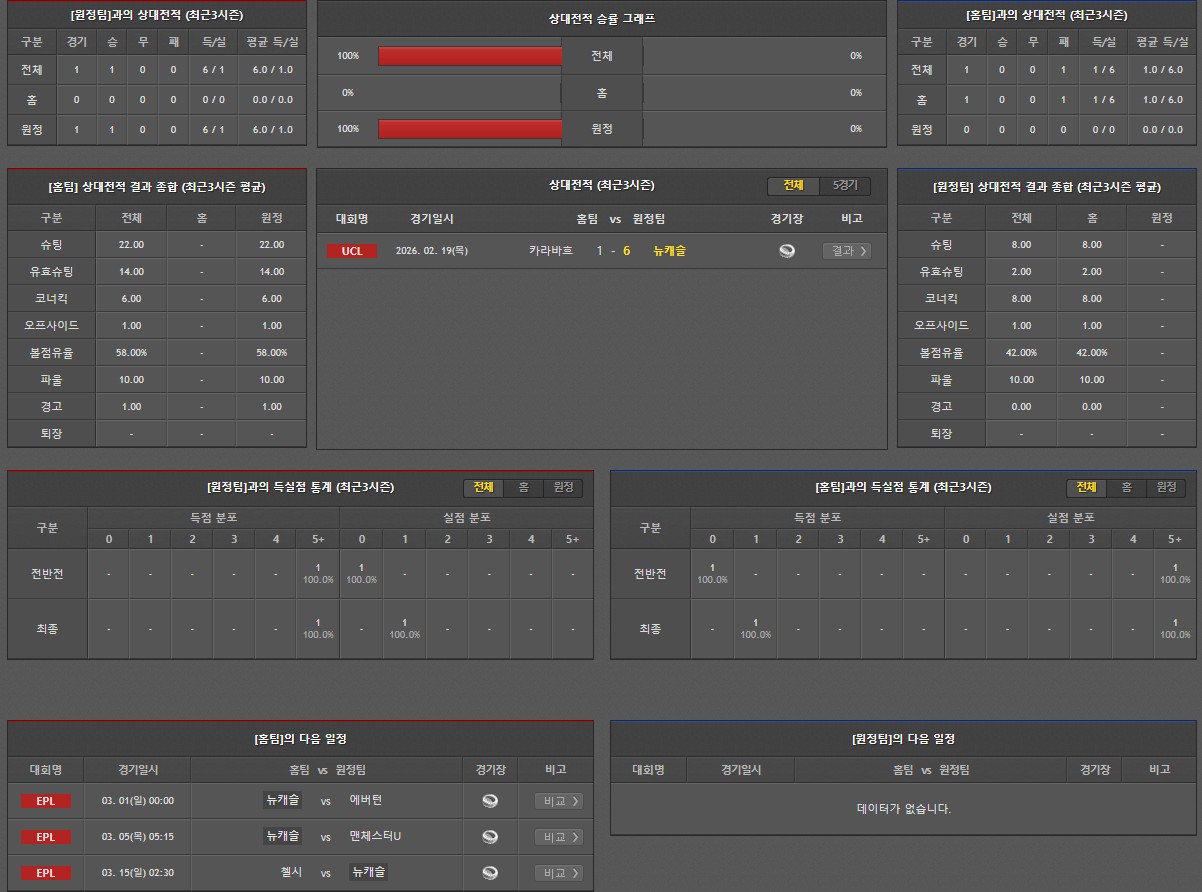The height and width of the screenshot is (892, 1202).
Task: Click stadium icon for 뉴캐슬 vs 에버턴
Action: click(x=490, y=801)
